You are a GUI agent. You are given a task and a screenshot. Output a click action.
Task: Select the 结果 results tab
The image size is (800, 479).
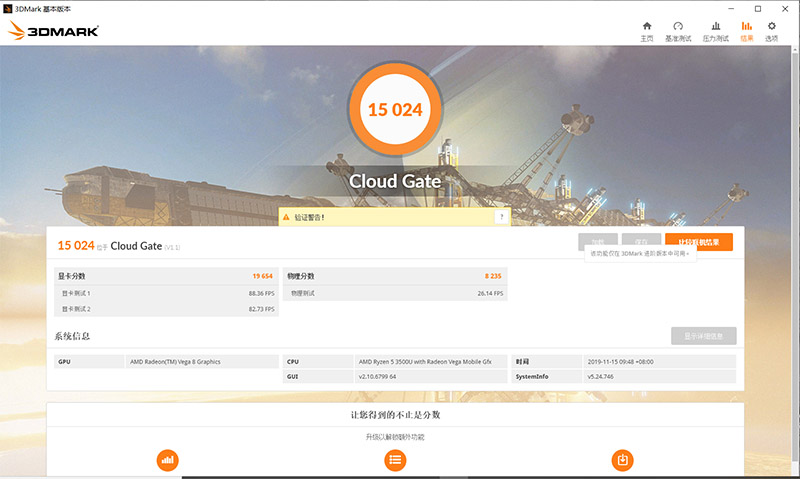746,32
